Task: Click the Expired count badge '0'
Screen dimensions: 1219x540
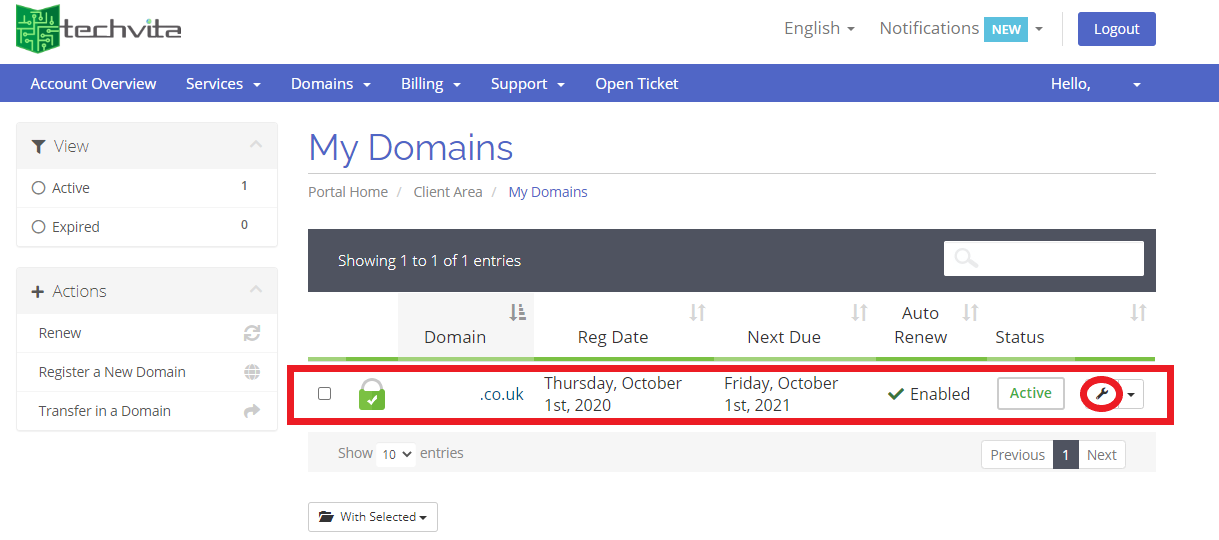Action: tap(244, 225)
